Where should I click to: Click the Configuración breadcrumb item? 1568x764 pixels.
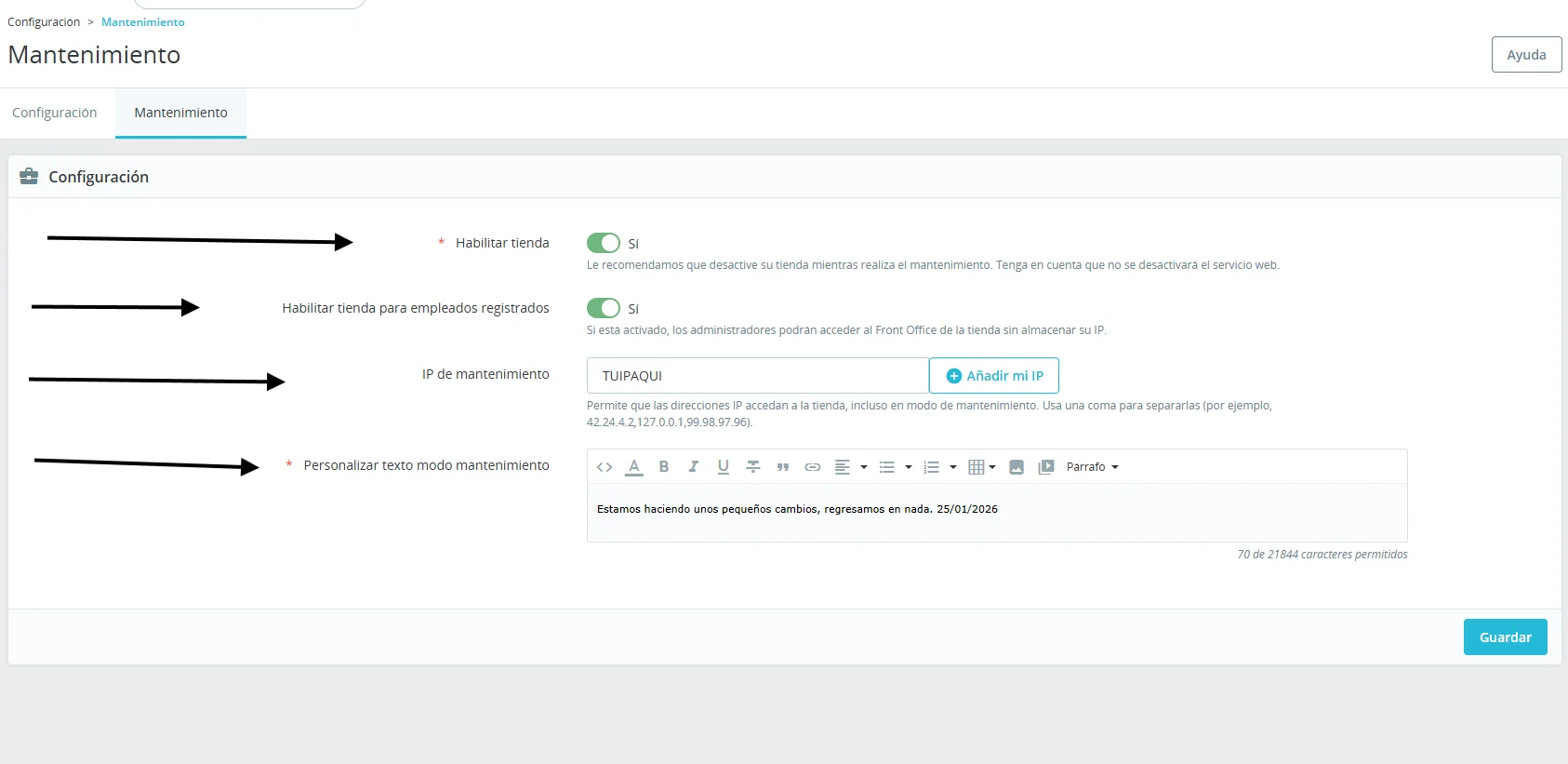tap(44, 22)
